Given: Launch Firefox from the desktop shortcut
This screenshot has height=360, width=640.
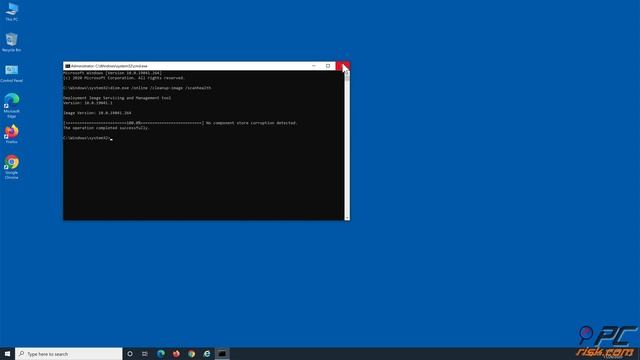Looking at the screenshot, I should coord(11,134).
